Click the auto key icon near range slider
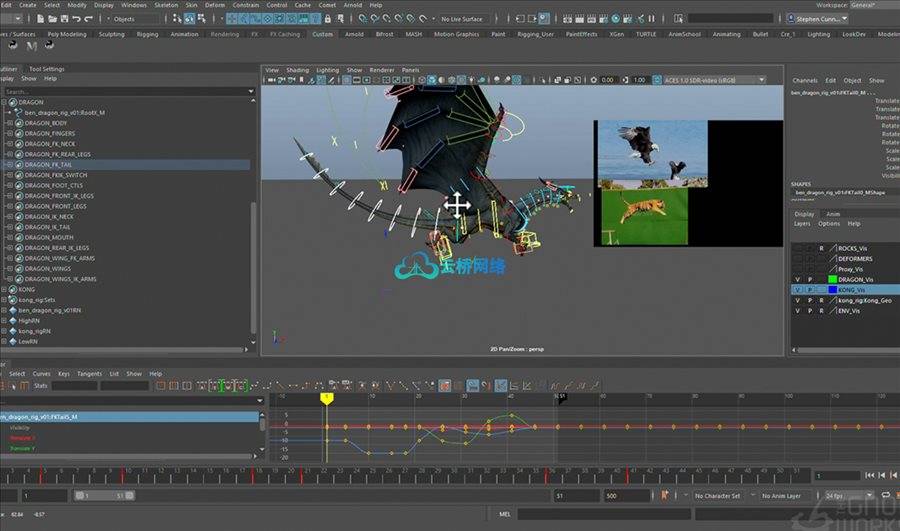The width and height of the screenshot is (900, 531). tap(665, 495)
